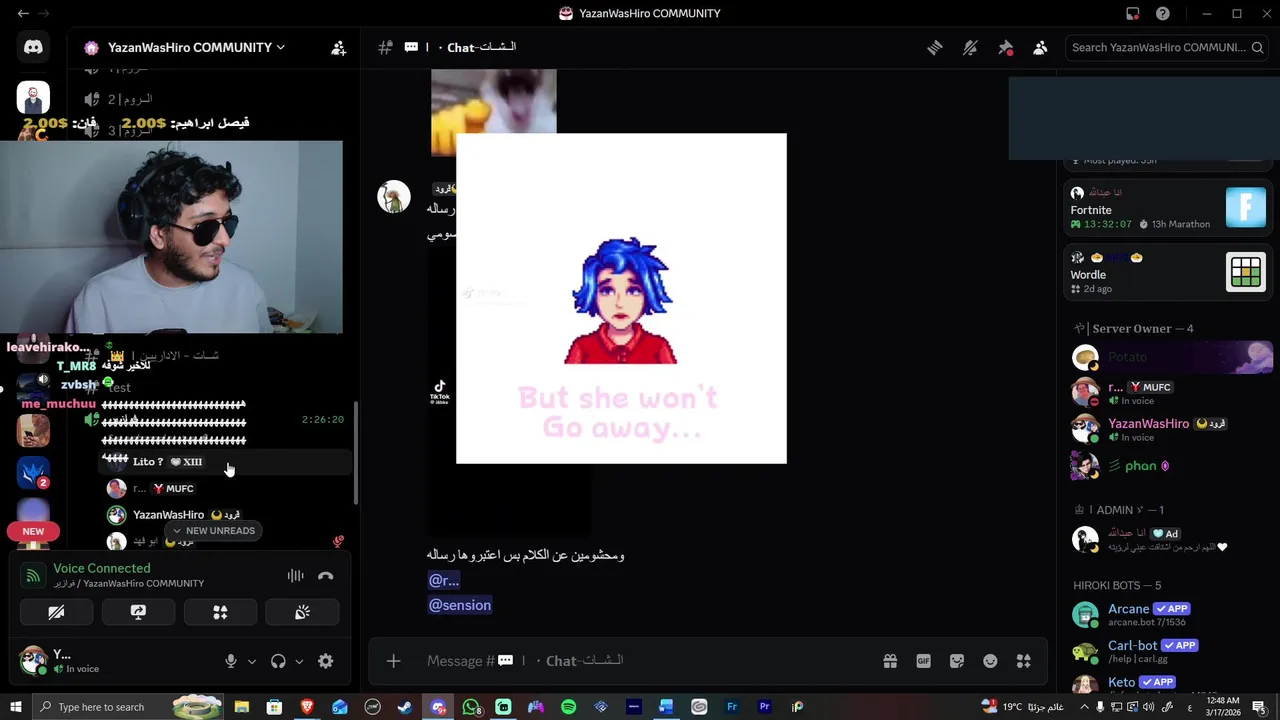Open Fortnite activity card
This screenshot has width=1280, height=720.
(1168, 208)
